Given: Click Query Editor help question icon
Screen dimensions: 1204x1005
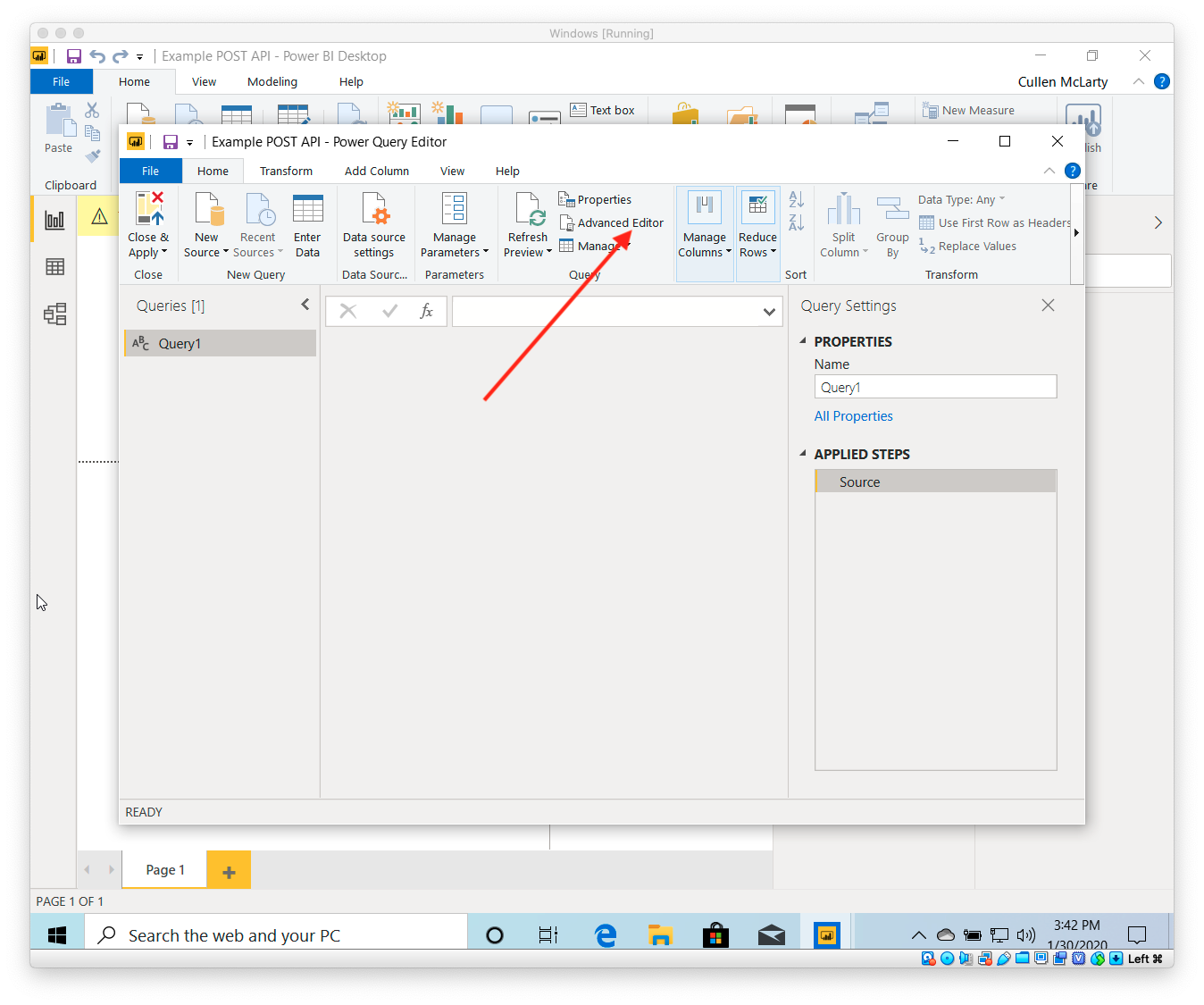Looking at the screenshot, I should click(x=1073, y=171).
